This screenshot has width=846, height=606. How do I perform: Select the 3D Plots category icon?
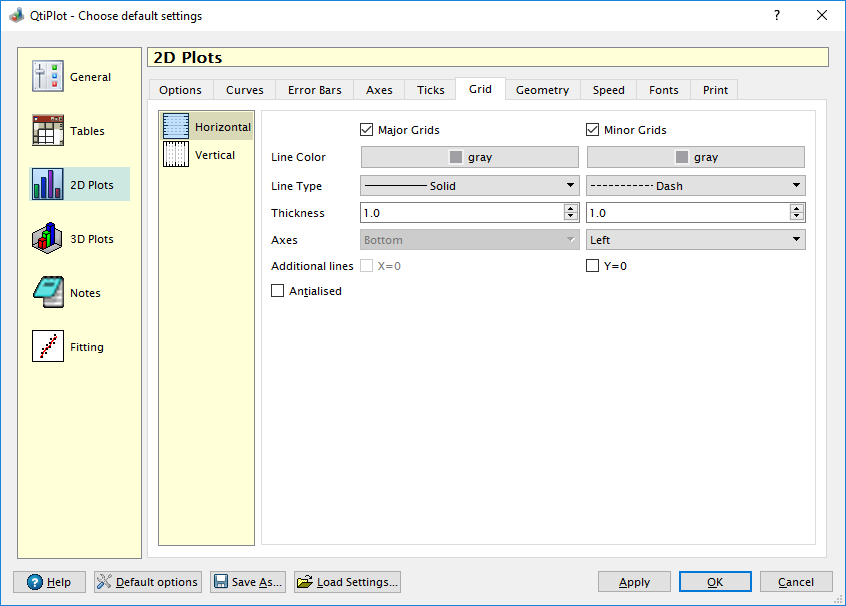point(48,239)
